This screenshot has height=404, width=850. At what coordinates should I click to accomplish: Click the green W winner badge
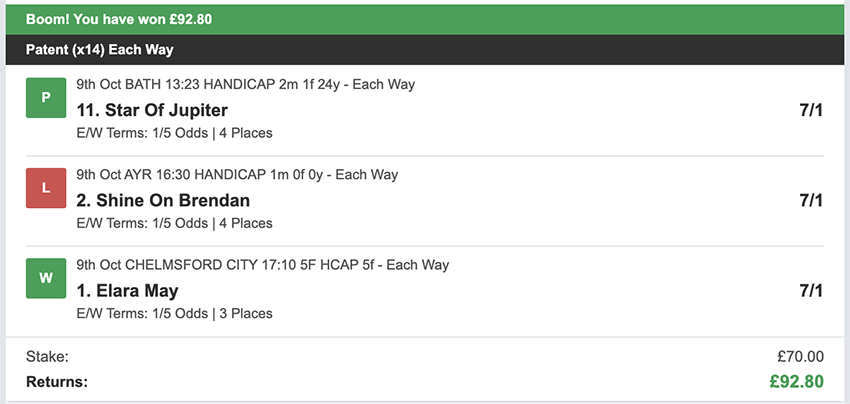[44, 278]
